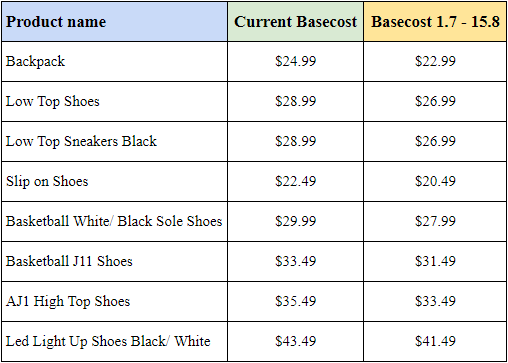Screen dimensions: 508x363
Task: Select Led Light Up Shoes Black/ White
Action: tap(115, 342)
